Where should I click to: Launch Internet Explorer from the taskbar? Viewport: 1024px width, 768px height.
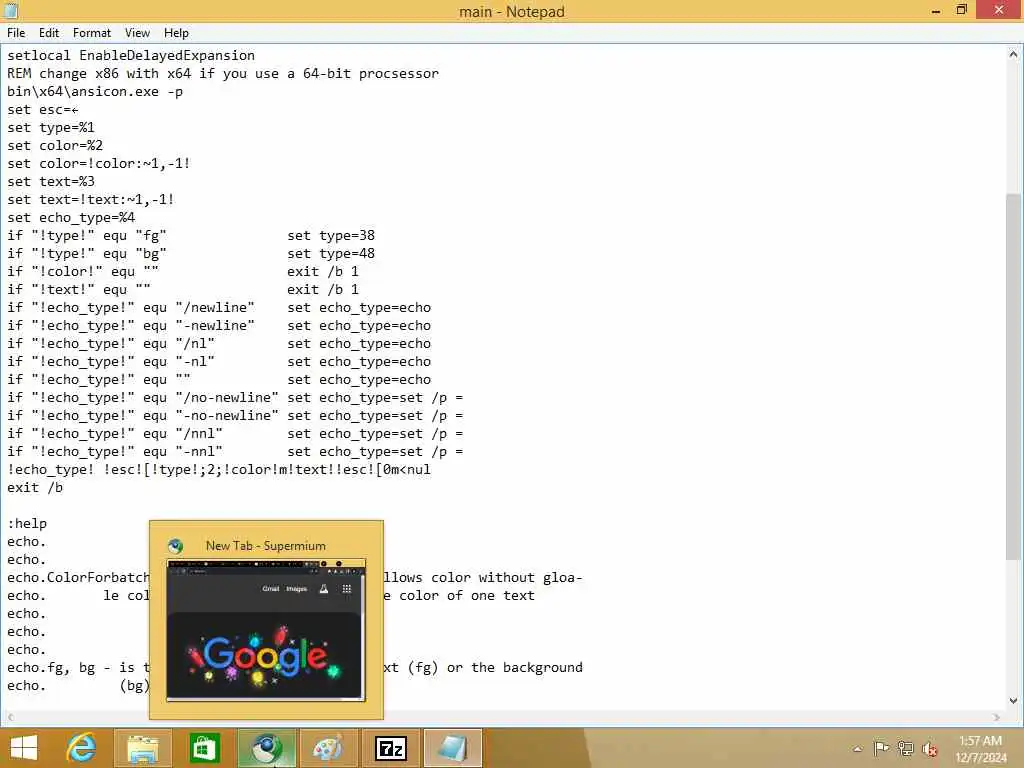82,748
